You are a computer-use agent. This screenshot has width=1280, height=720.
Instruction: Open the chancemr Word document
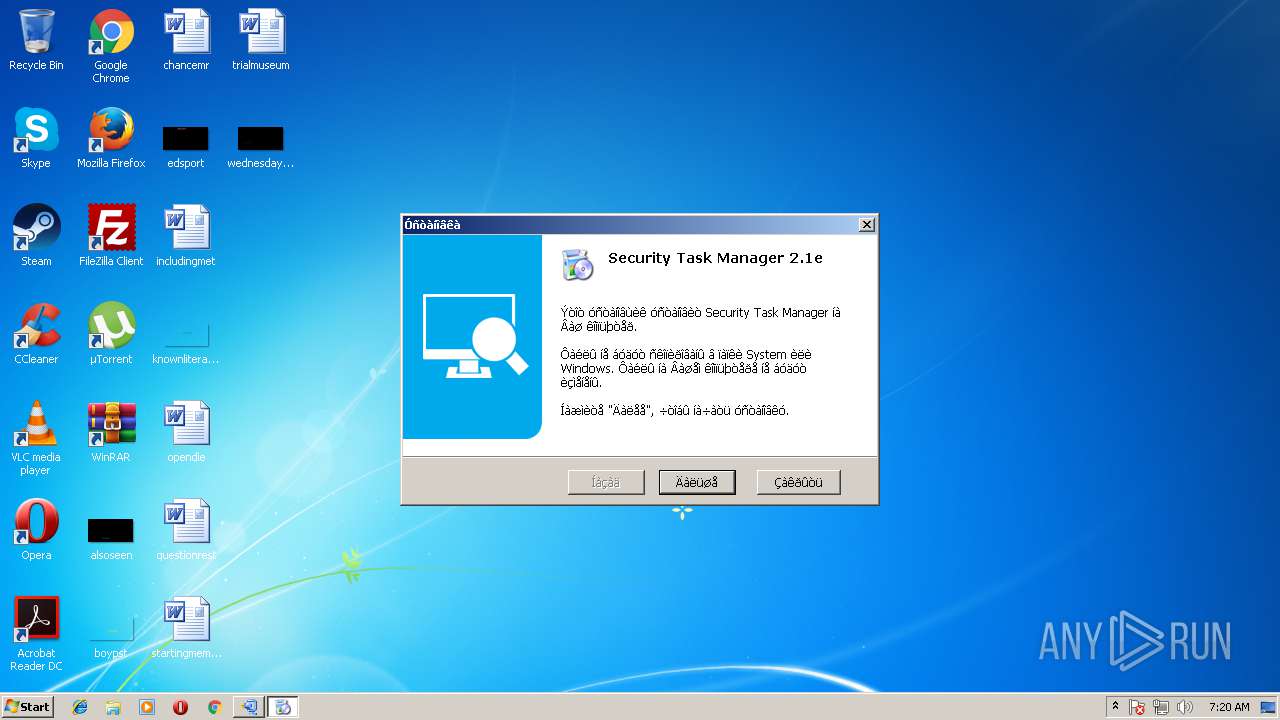pos(186,40)
